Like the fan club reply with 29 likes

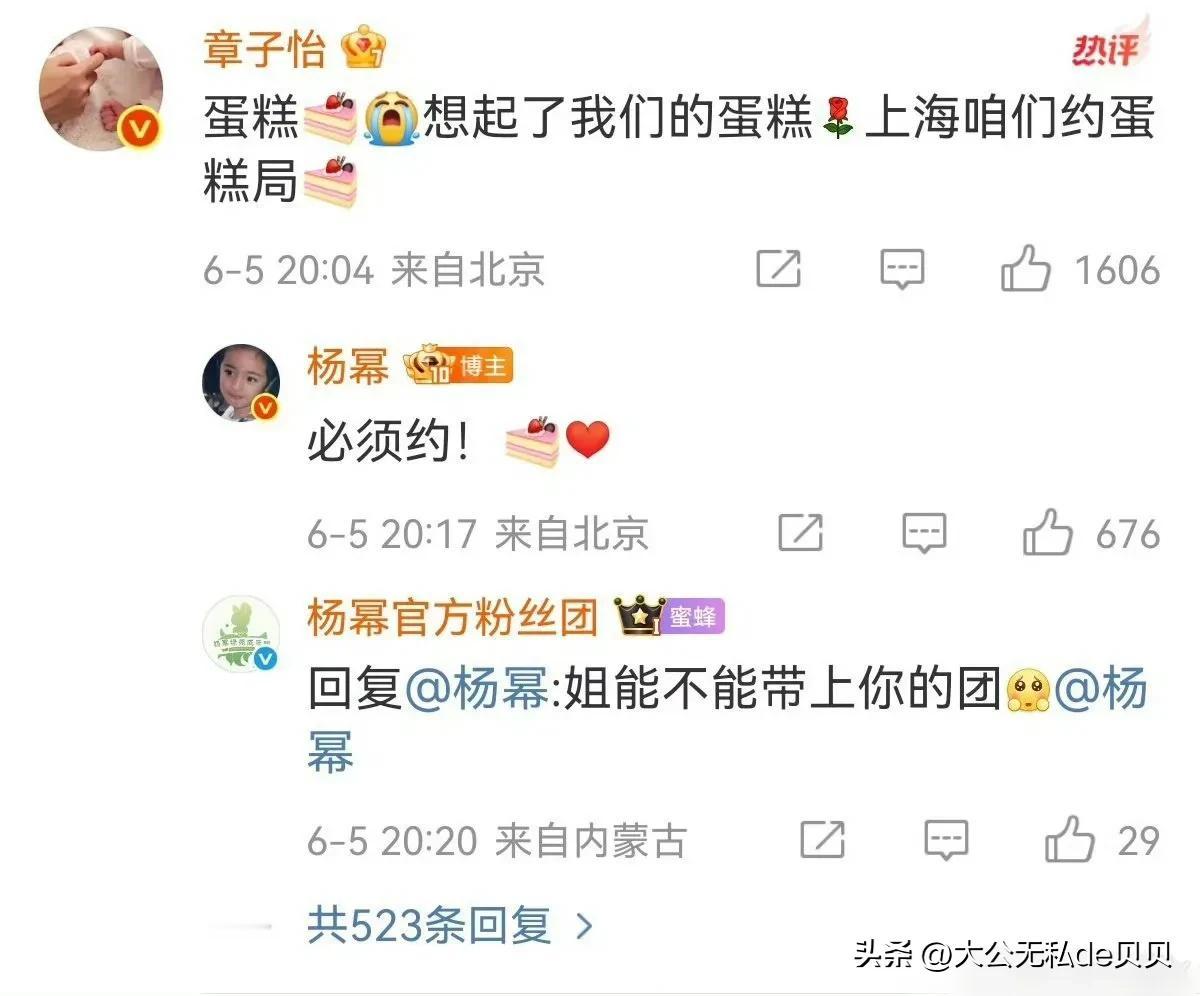click(1070, 840)
